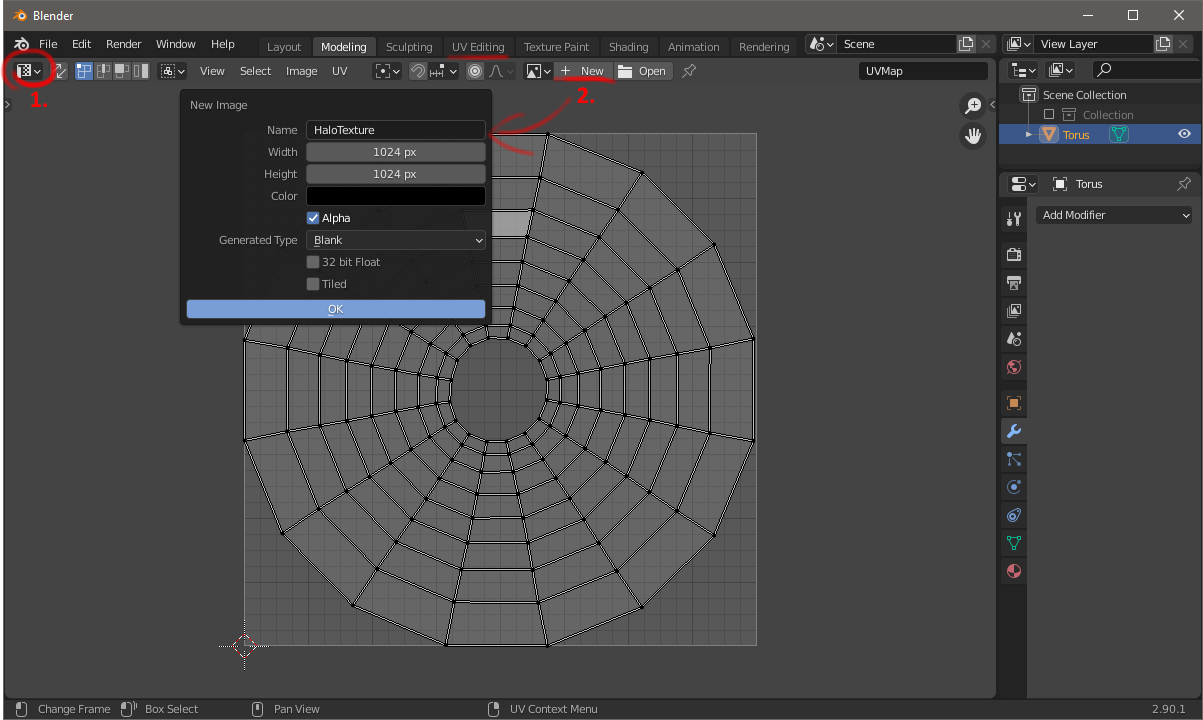The width and height of the screenshot is (1203, 720).
Task: Click the zoom magnifier gizmo
Action: [x=973, y=106]
